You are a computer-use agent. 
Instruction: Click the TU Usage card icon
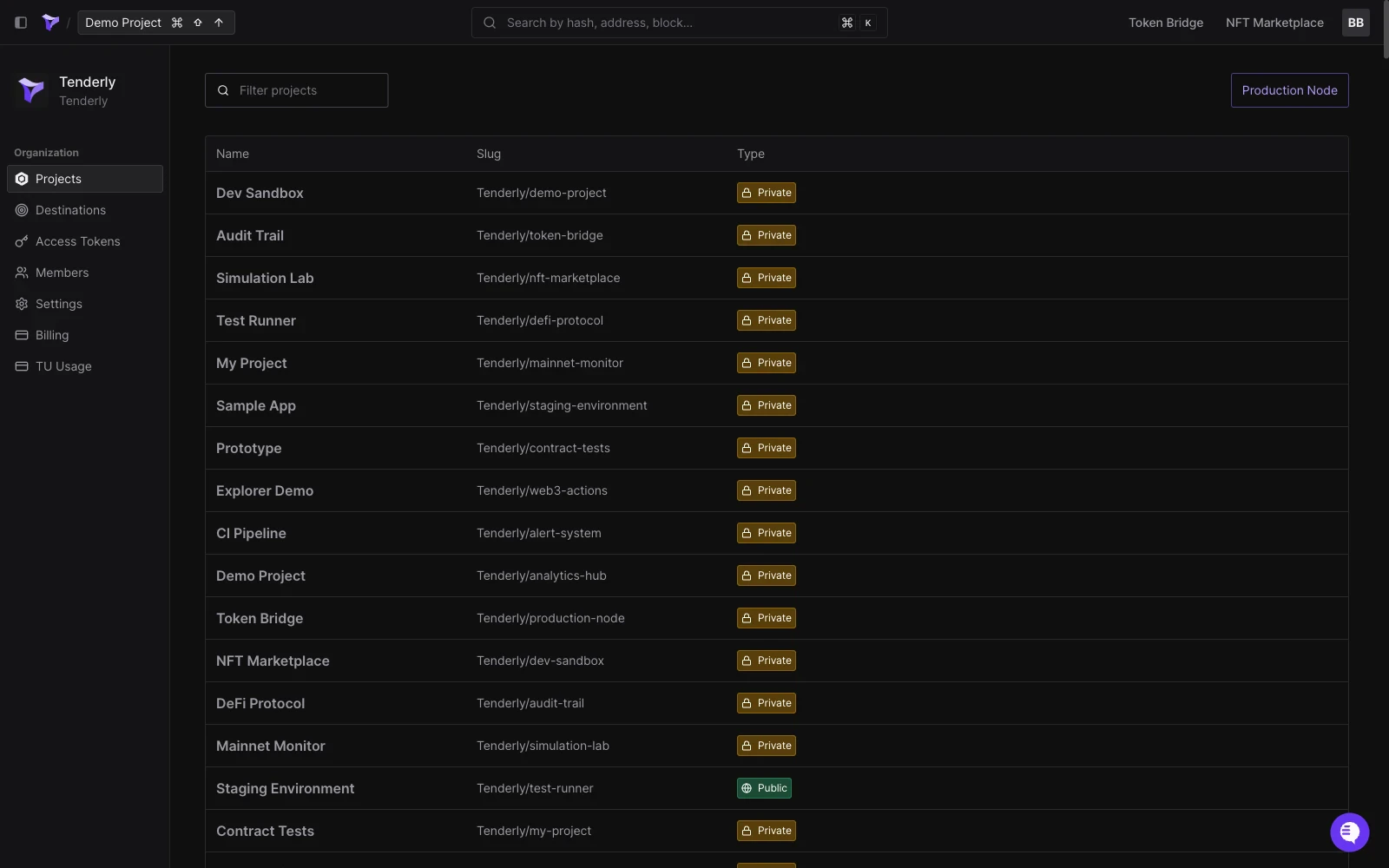22,366
